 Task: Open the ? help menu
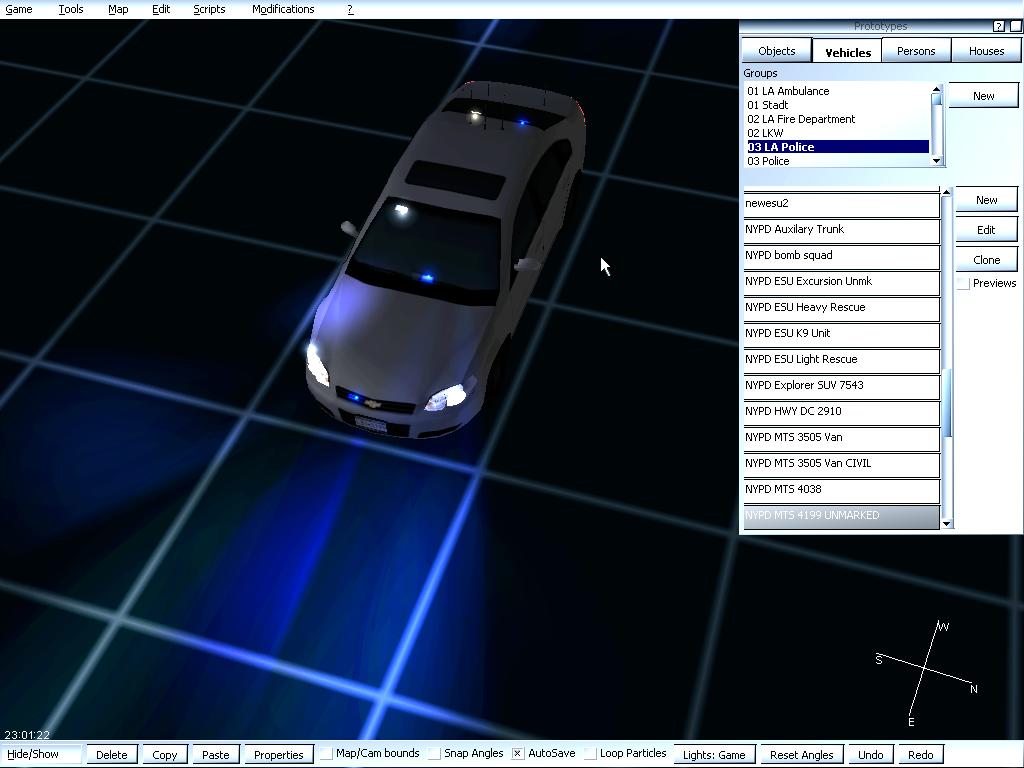(350, 9)
